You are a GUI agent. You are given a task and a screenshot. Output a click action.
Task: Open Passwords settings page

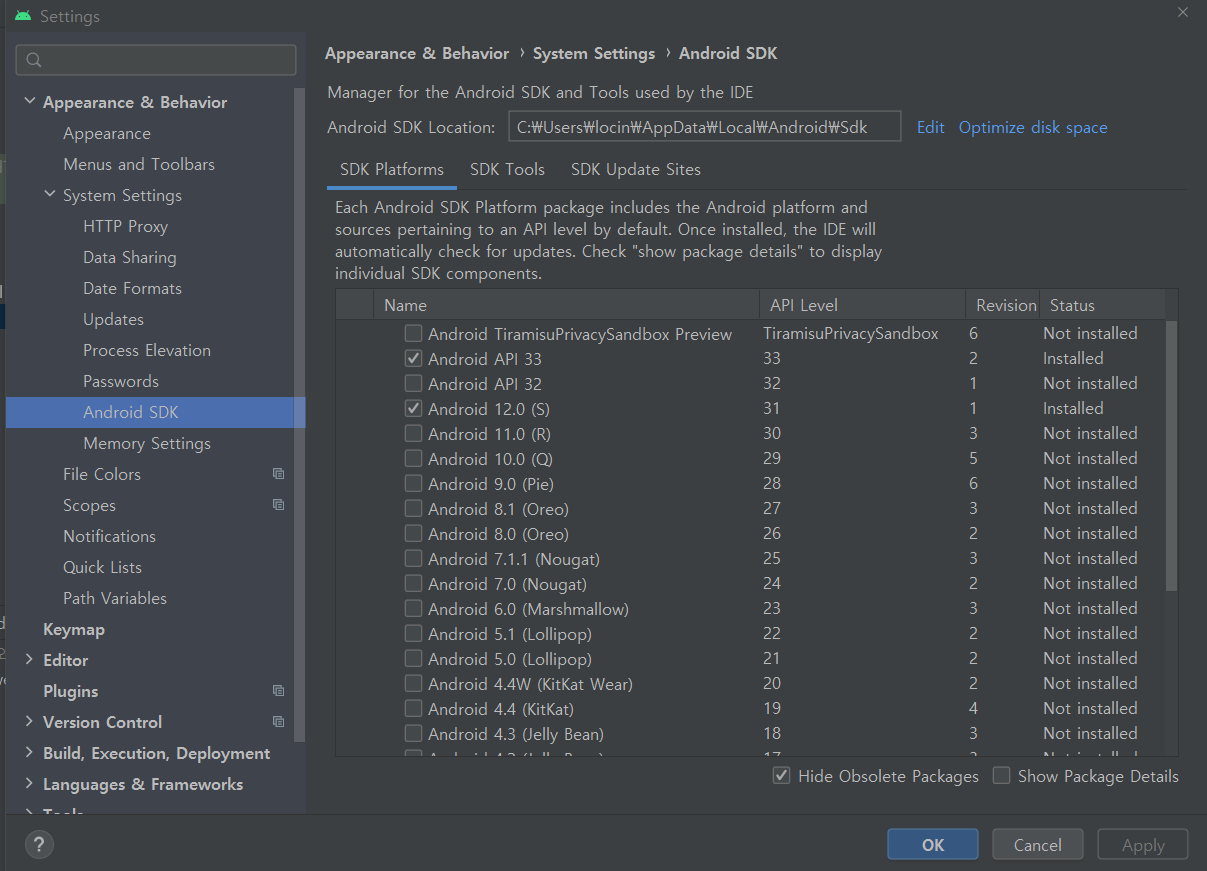click(121, 381)
